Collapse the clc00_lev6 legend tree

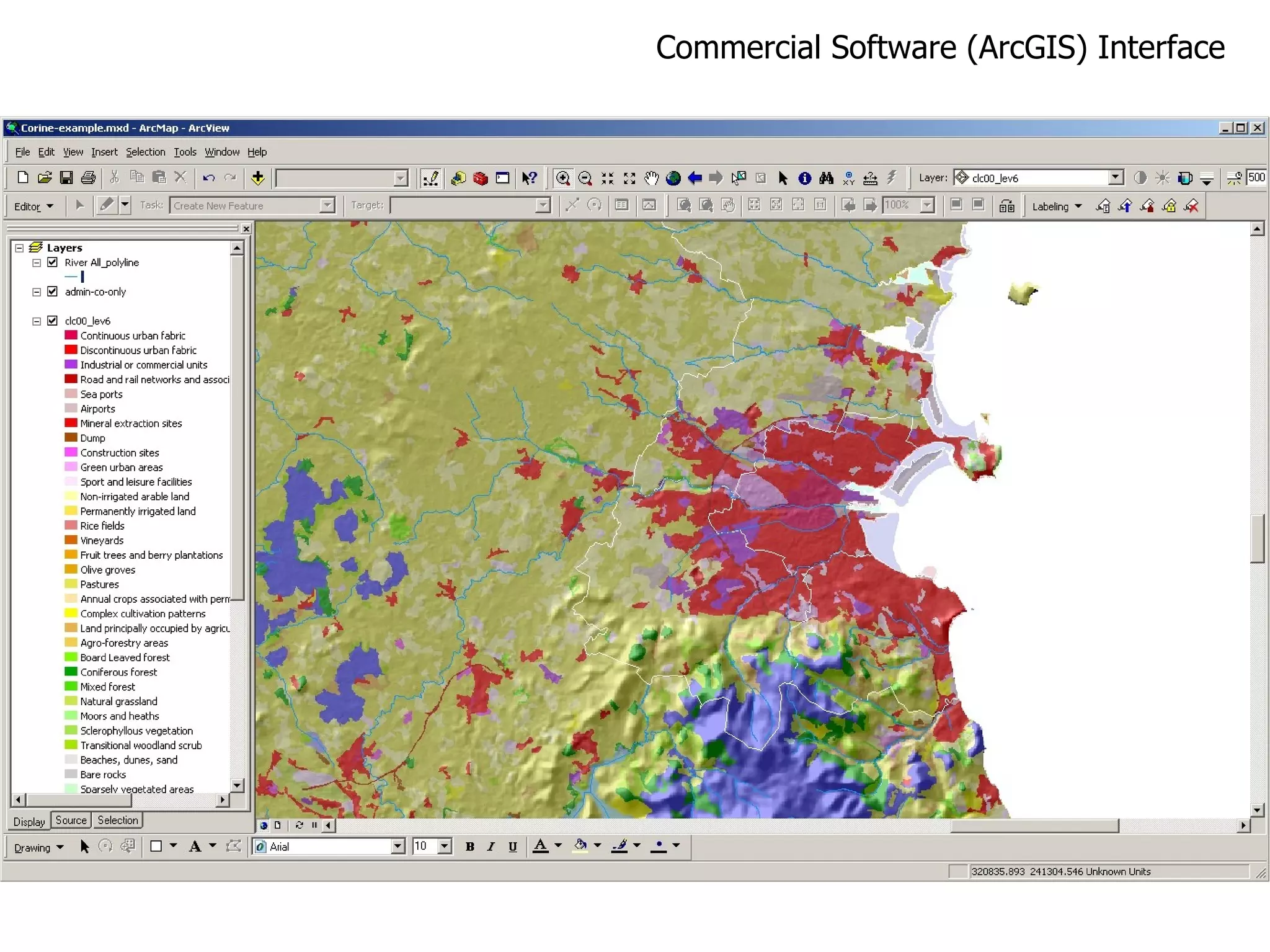(x=37, y=321)
